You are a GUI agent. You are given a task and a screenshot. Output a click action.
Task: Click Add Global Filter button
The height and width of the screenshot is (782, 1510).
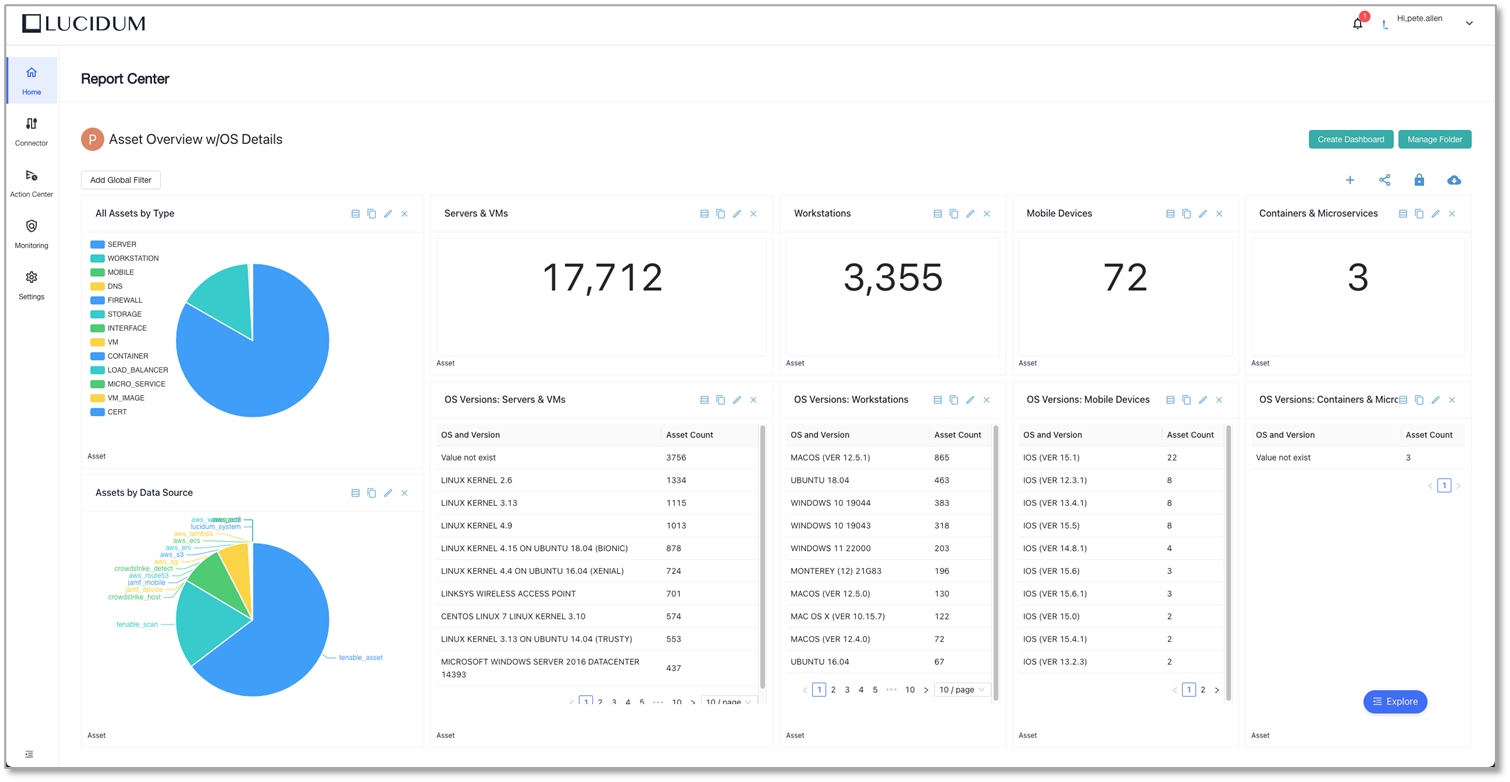[121, 180]
